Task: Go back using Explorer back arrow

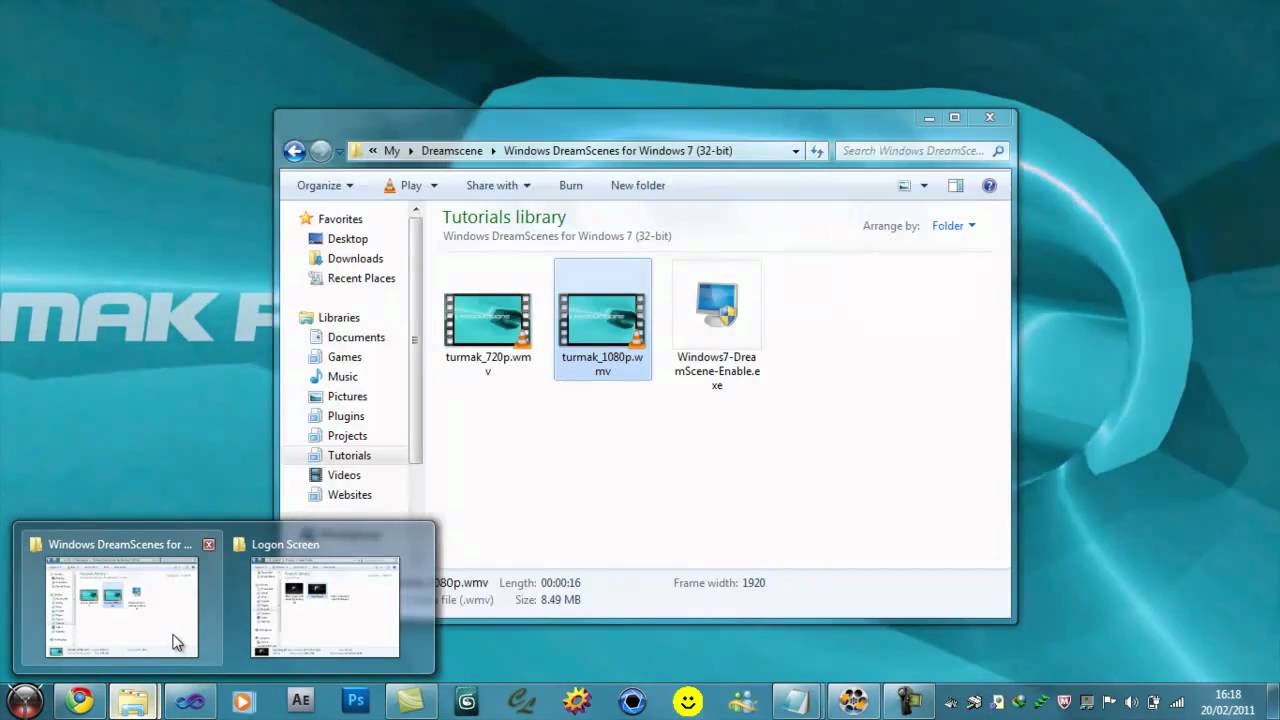Action: click(x=294, y=151)
